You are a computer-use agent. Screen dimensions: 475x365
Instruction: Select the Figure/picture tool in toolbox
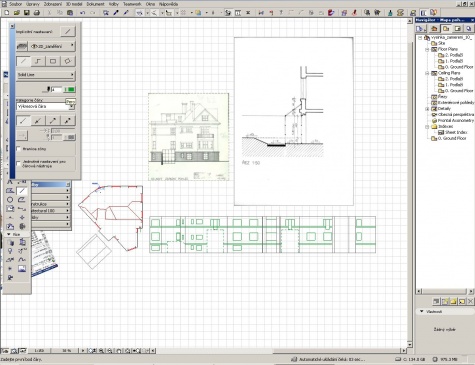(22, 269)
